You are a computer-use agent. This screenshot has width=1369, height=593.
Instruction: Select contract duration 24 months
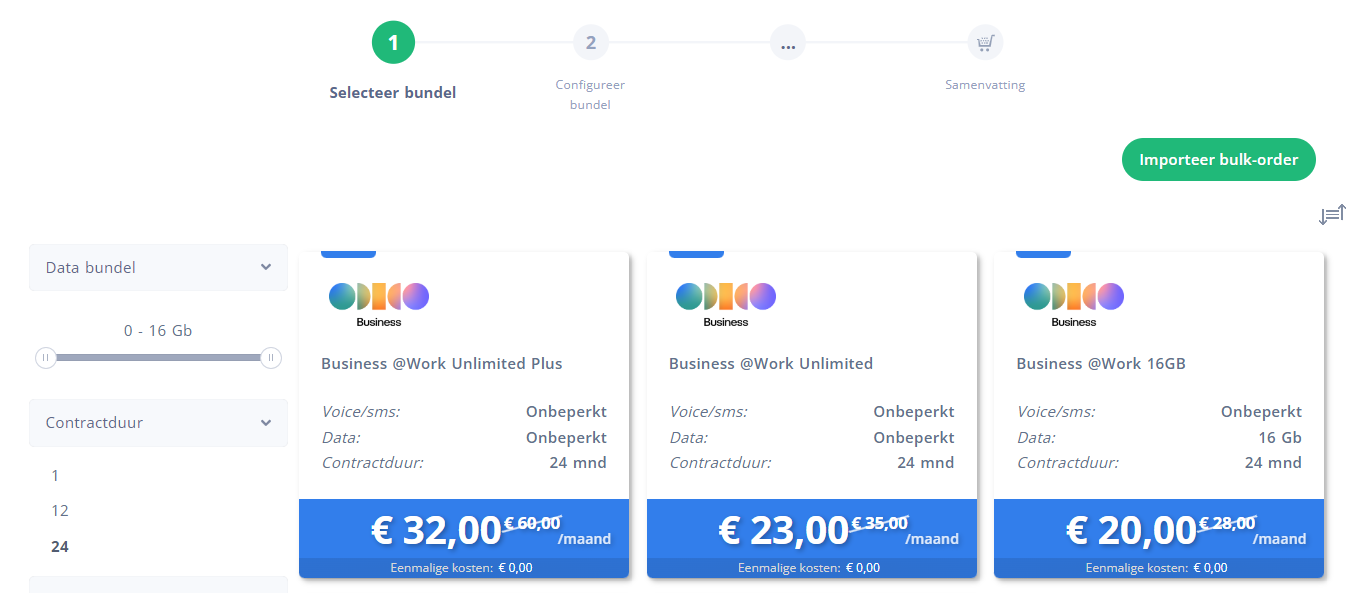pyautogui.click(x=60, y=546)
